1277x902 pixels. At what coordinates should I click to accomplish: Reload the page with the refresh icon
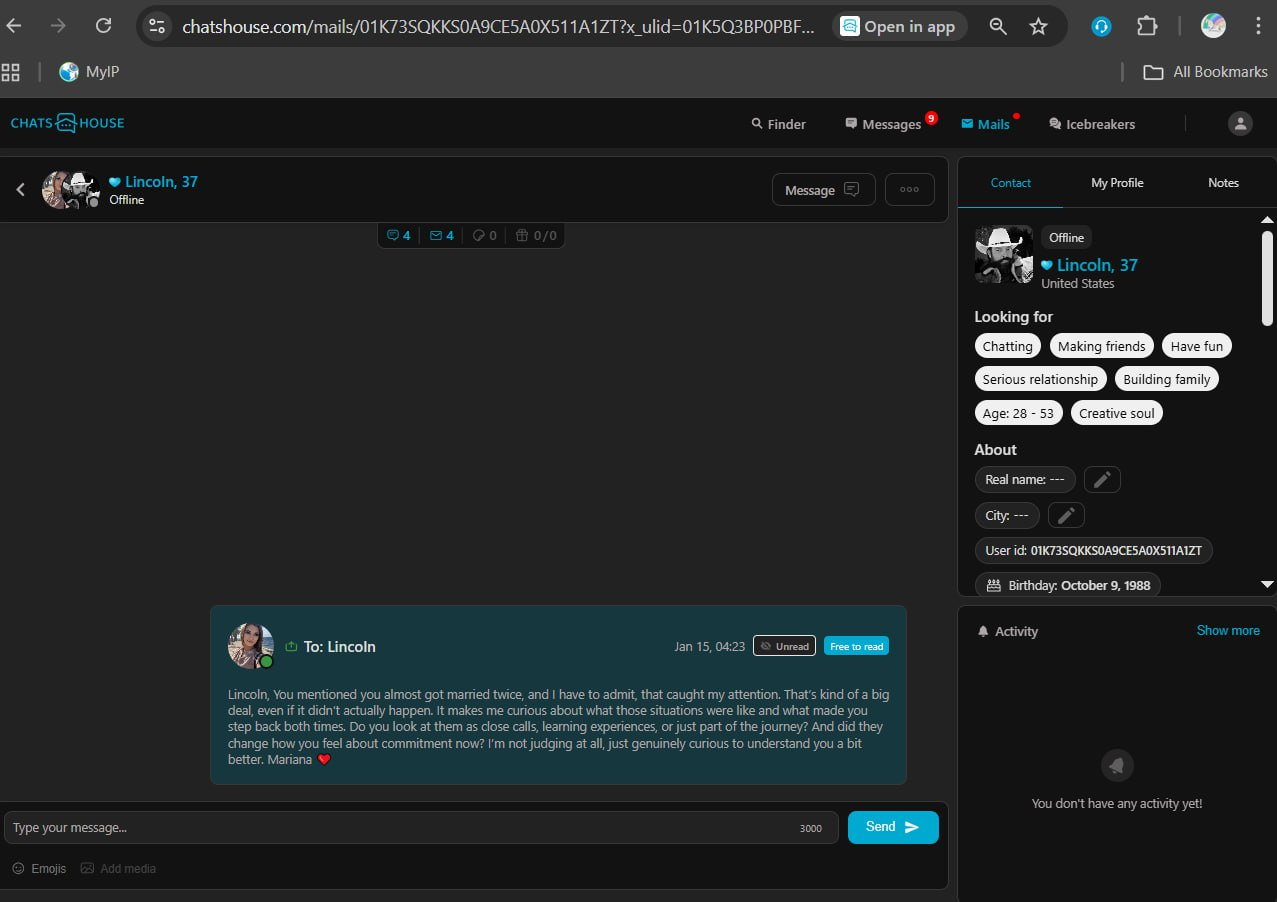pyautogui.click(x=103, y=26)
